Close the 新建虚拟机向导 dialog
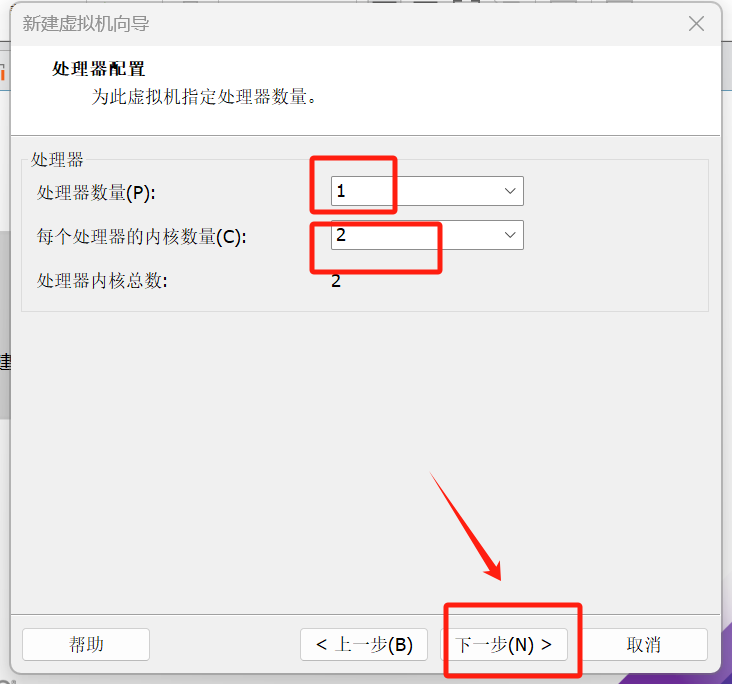 coord(696,23)
